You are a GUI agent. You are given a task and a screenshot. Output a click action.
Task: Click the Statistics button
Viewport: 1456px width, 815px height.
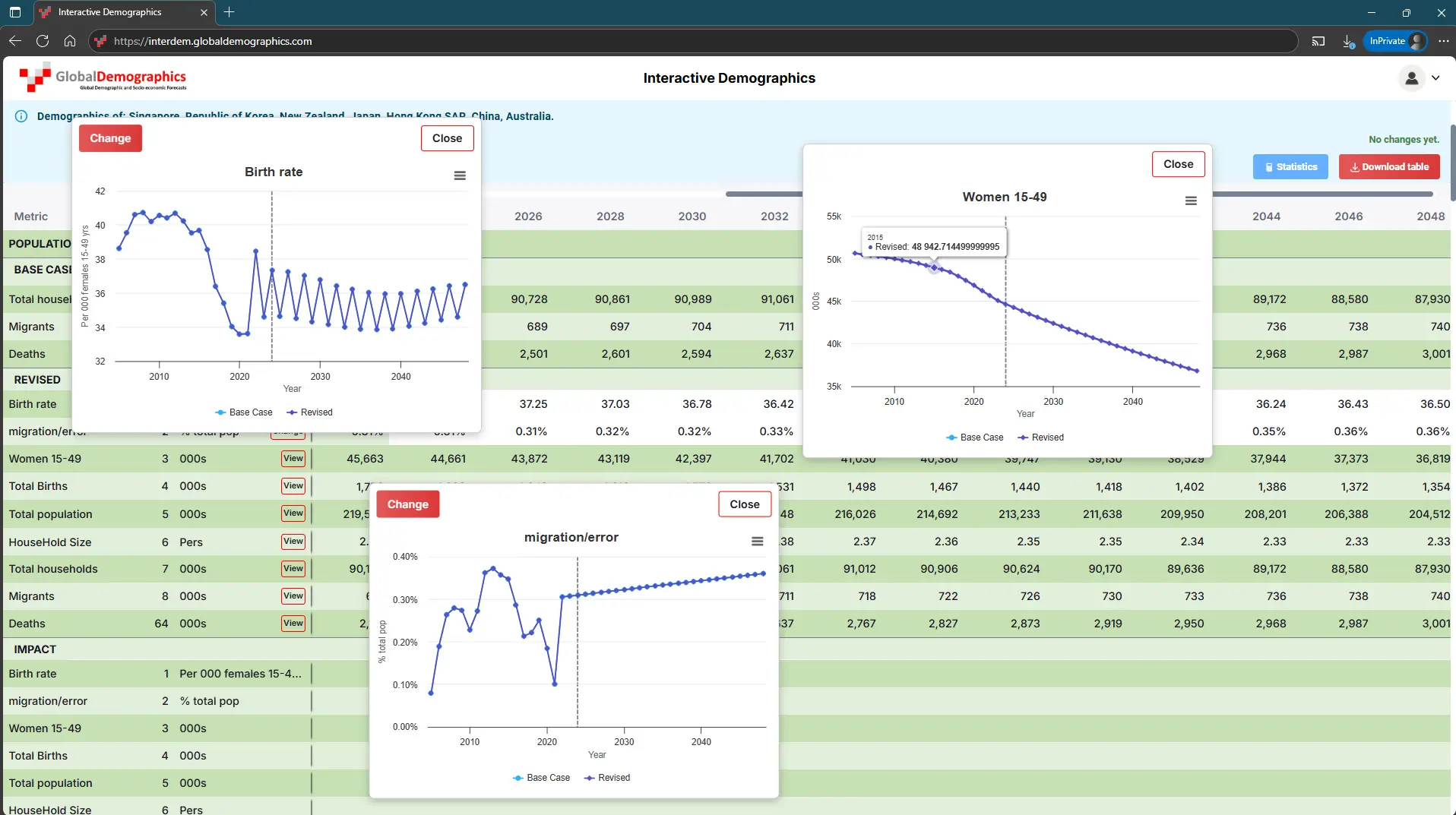pyautogui.click(x=1290, y=167)
